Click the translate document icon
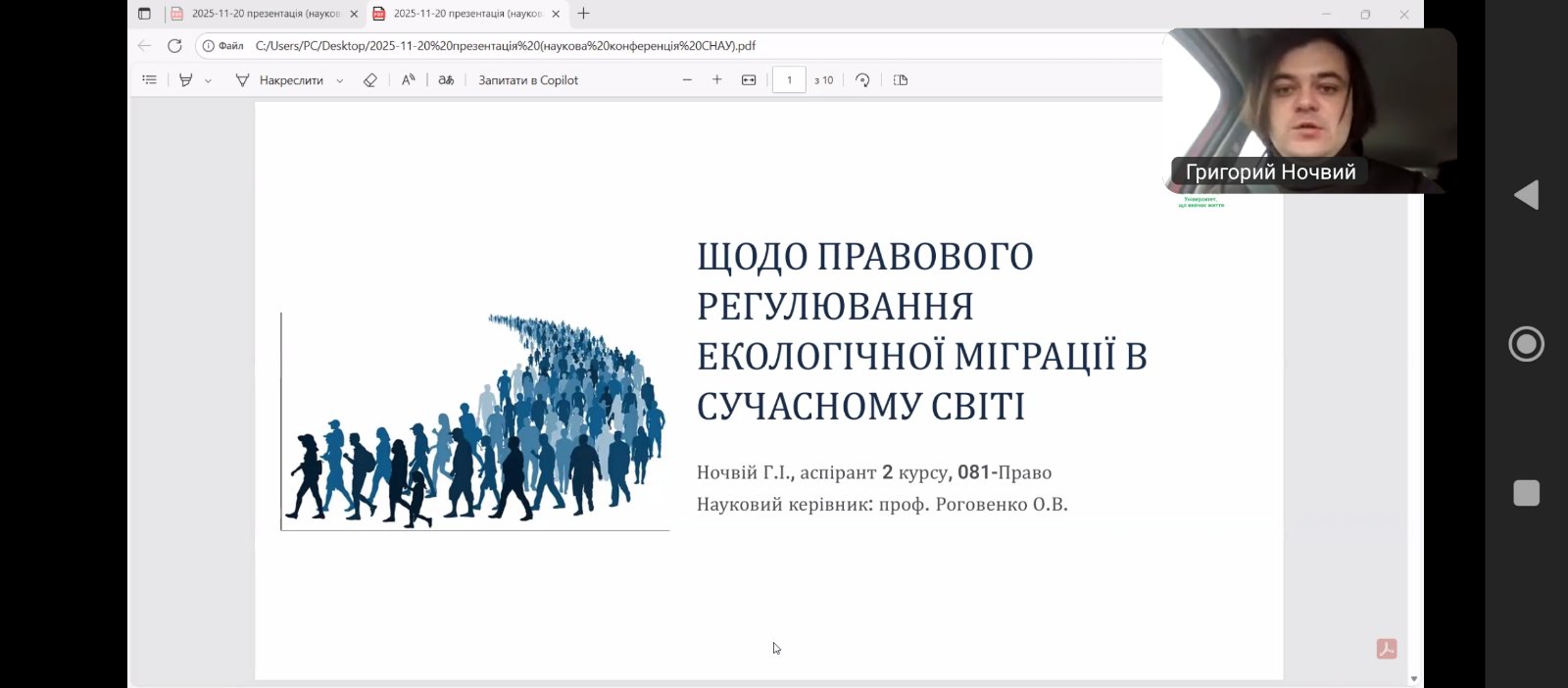1568x688 pixels. click(446, 80)
